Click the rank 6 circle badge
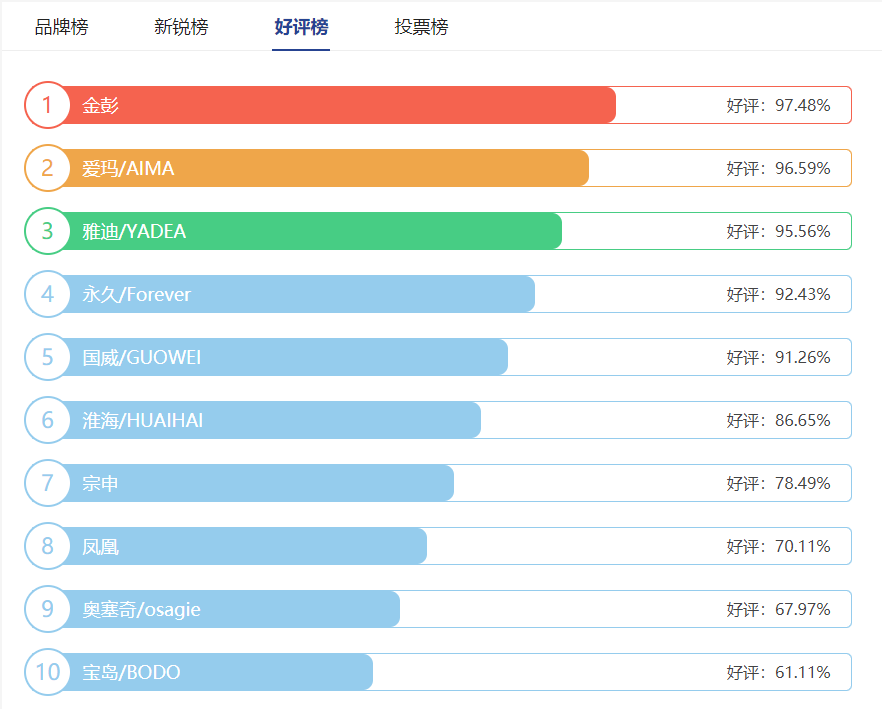 pos(47,420)
